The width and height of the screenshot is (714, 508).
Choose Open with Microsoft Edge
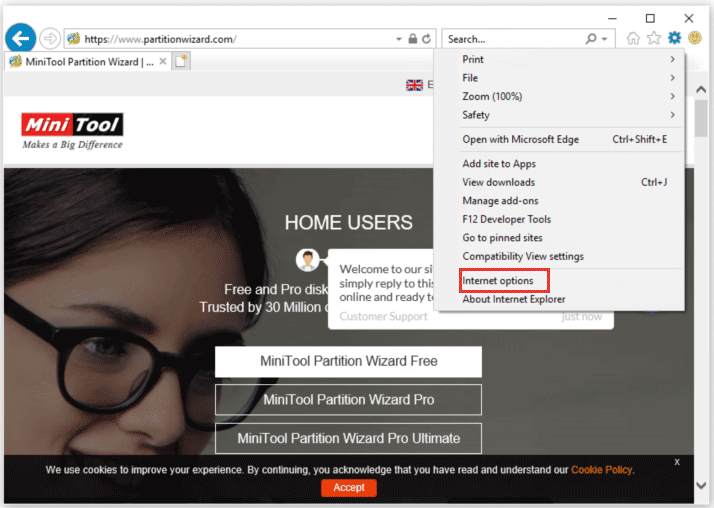559,139
